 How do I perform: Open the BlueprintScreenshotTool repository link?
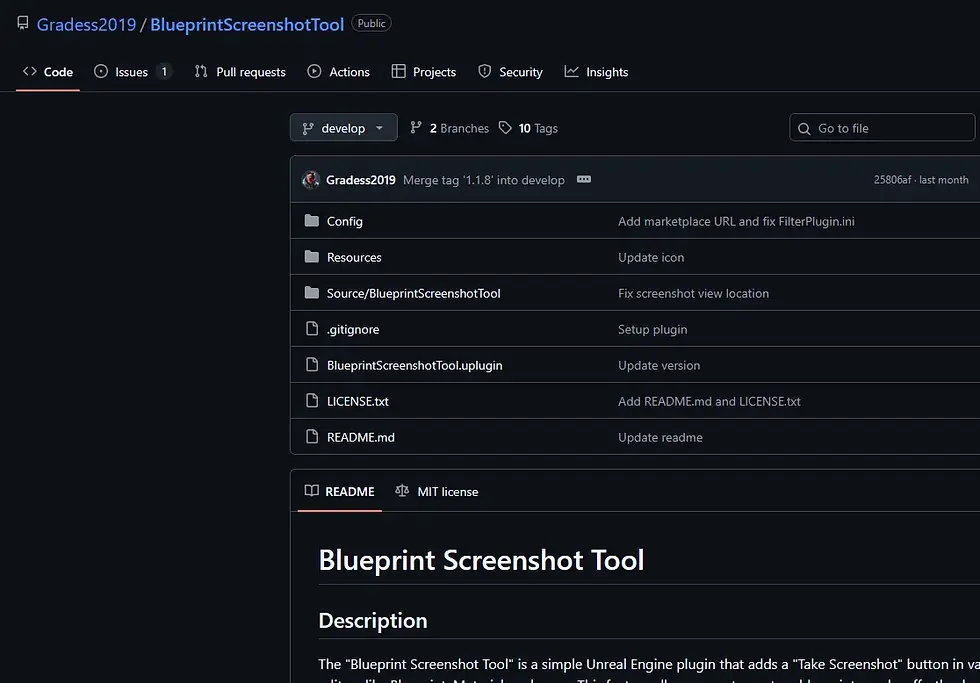point(247,24)
